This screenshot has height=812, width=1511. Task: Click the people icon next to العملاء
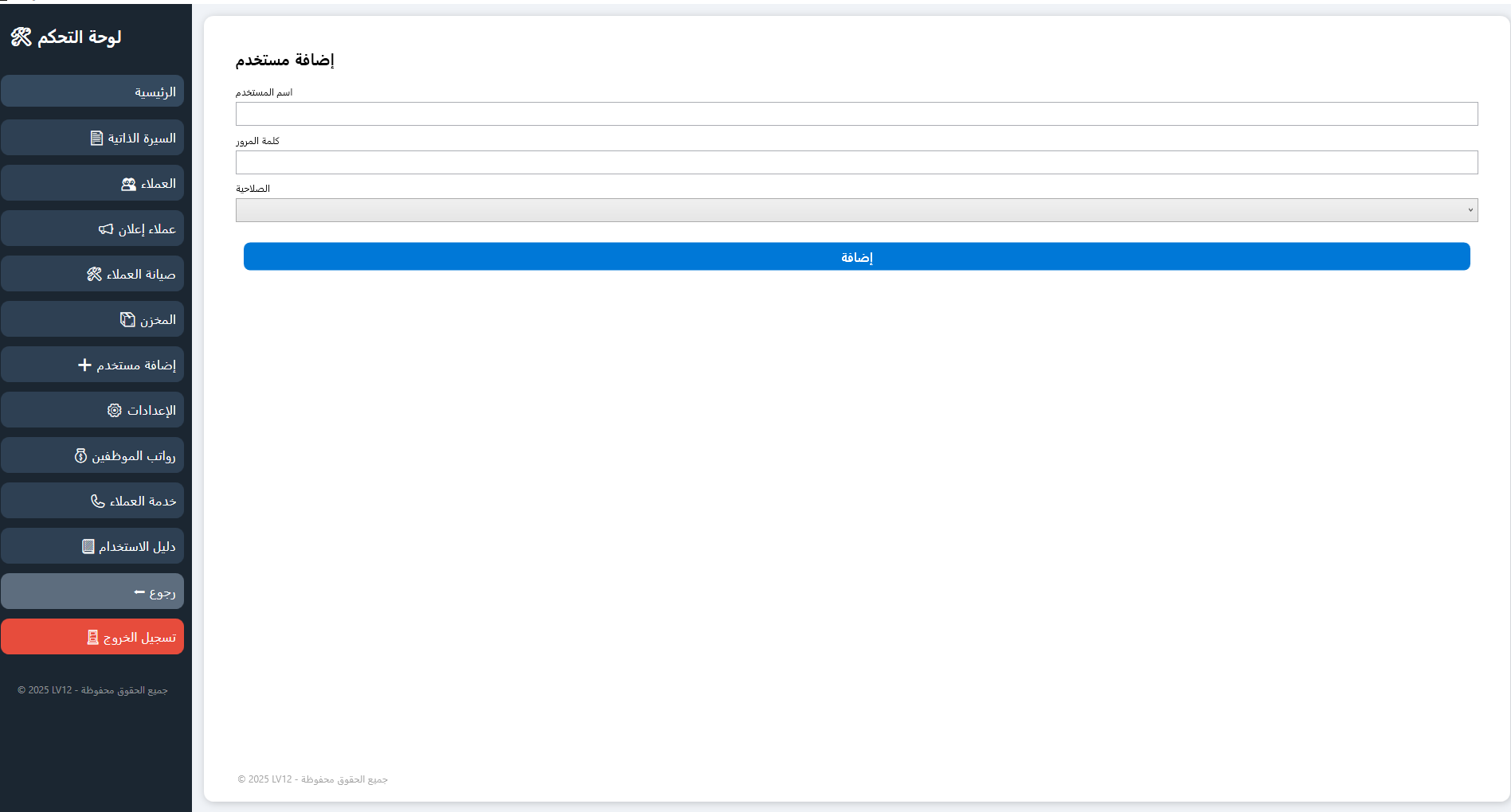[128, 184]
